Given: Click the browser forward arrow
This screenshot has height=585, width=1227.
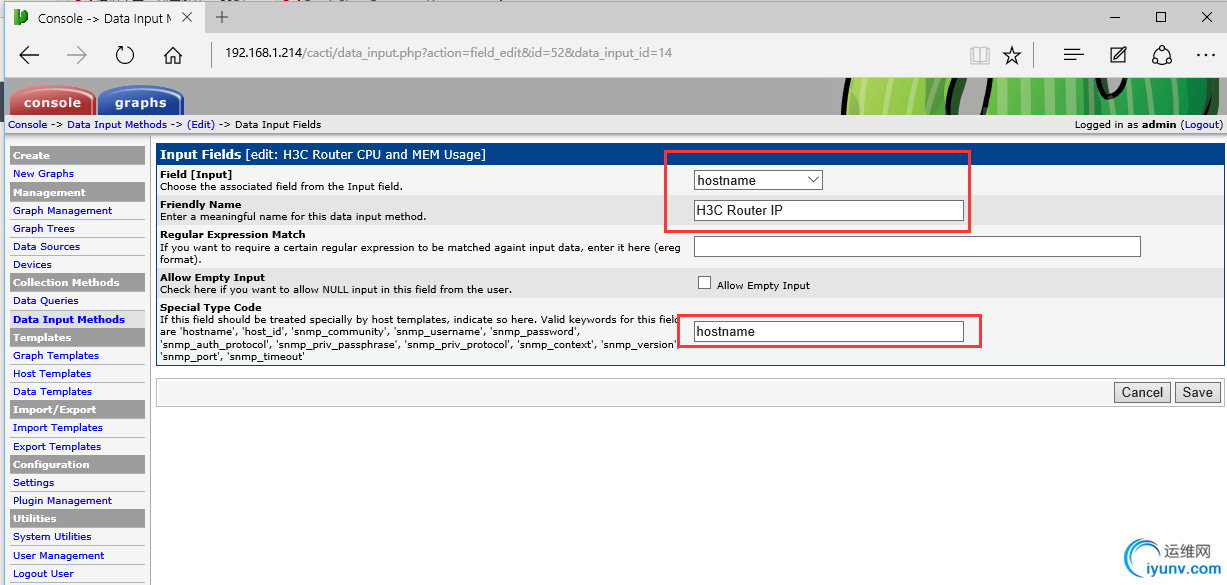Looking at the screenshot, I should tap(77, 55).
